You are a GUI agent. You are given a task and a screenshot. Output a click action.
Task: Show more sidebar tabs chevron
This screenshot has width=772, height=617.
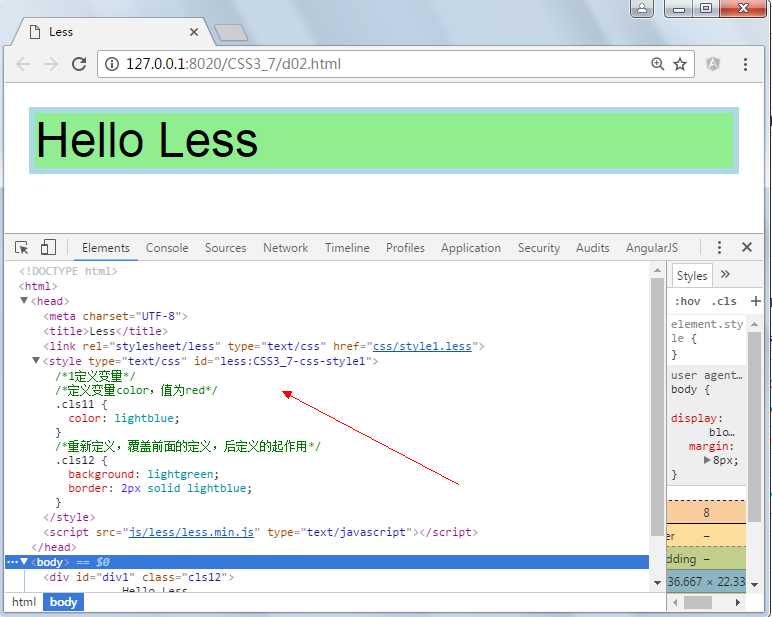coord(725,274)
